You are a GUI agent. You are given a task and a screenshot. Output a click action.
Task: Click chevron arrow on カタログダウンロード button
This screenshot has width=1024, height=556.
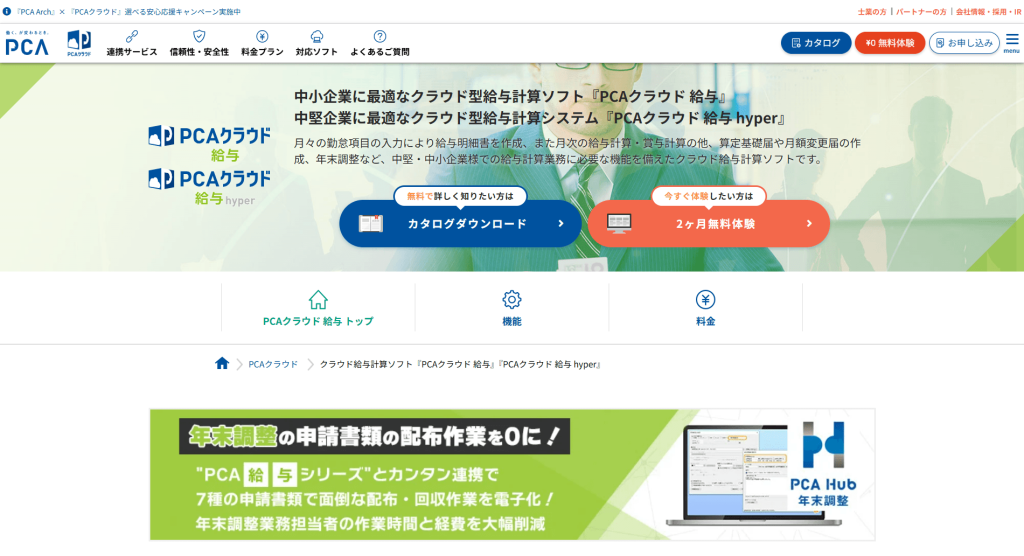pyautogui.click(x=561, y=223)
